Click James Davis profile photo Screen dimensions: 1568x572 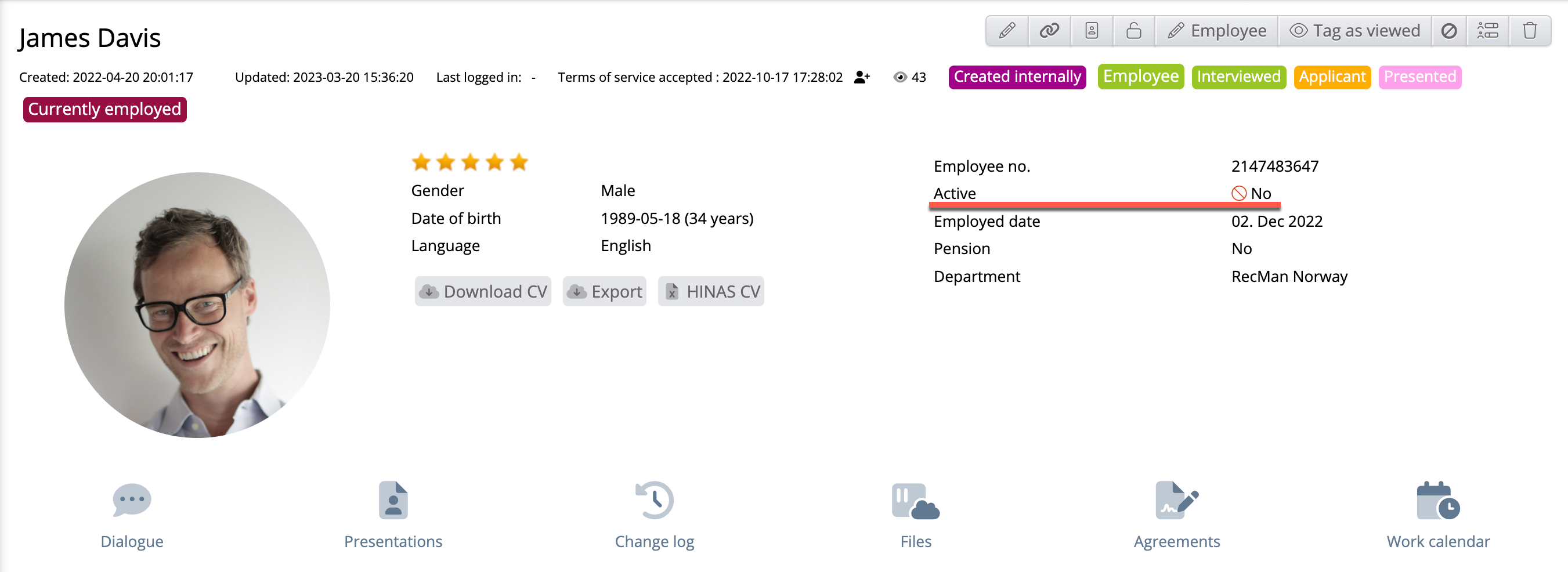197,305
